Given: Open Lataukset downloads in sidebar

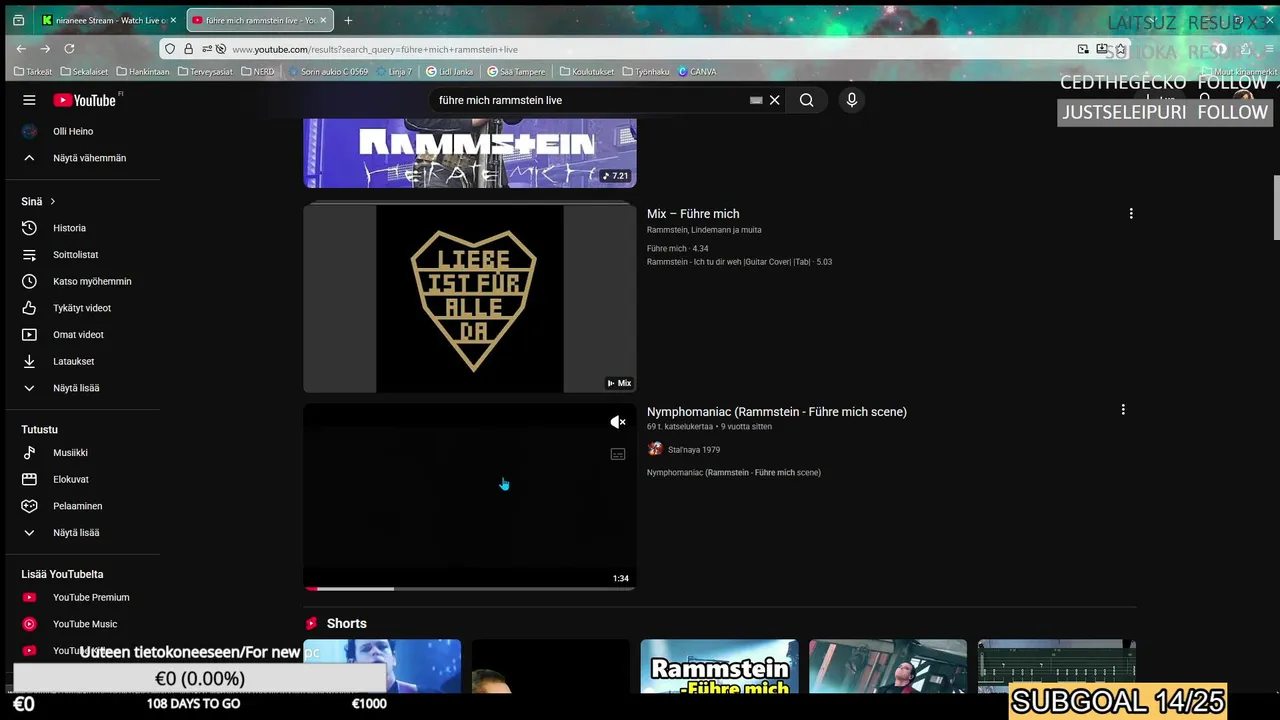Looking at the screenshot, I should [x=82, y=361].
